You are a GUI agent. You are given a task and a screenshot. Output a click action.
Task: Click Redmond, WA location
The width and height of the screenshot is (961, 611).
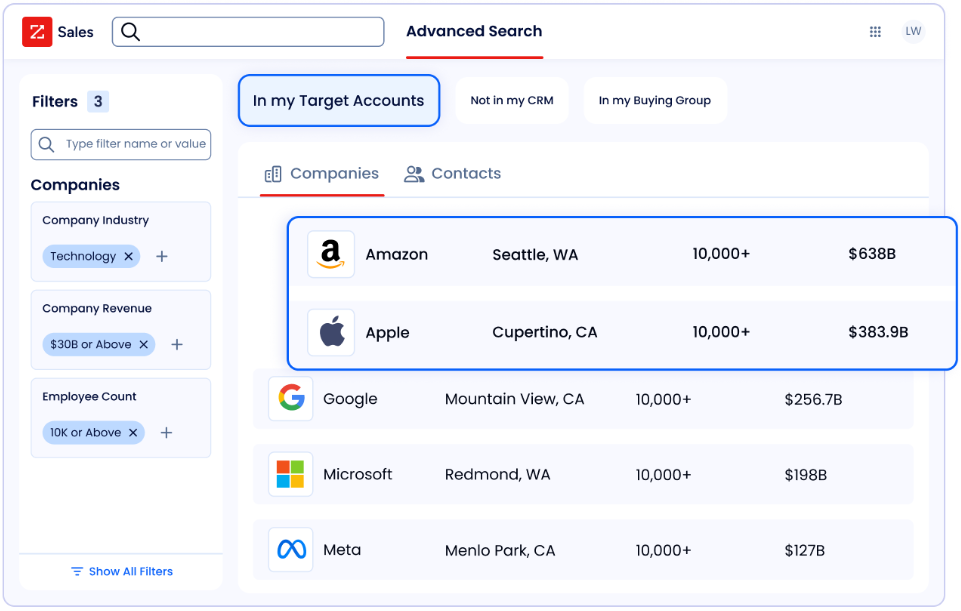[497, 475]
